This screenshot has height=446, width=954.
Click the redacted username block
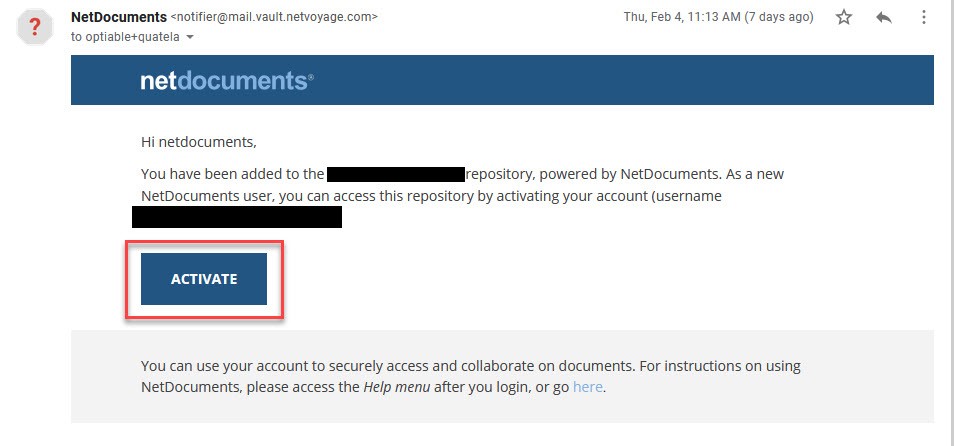pos(237,217)
